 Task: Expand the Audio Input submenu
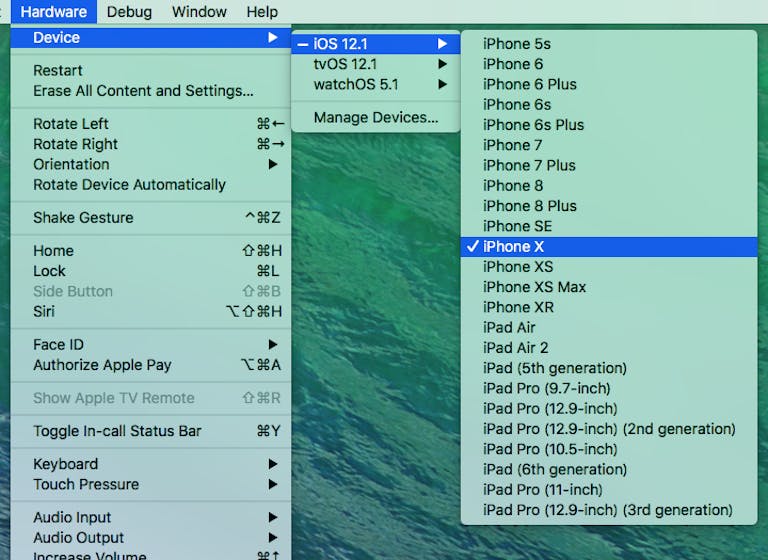pos(151,517)
